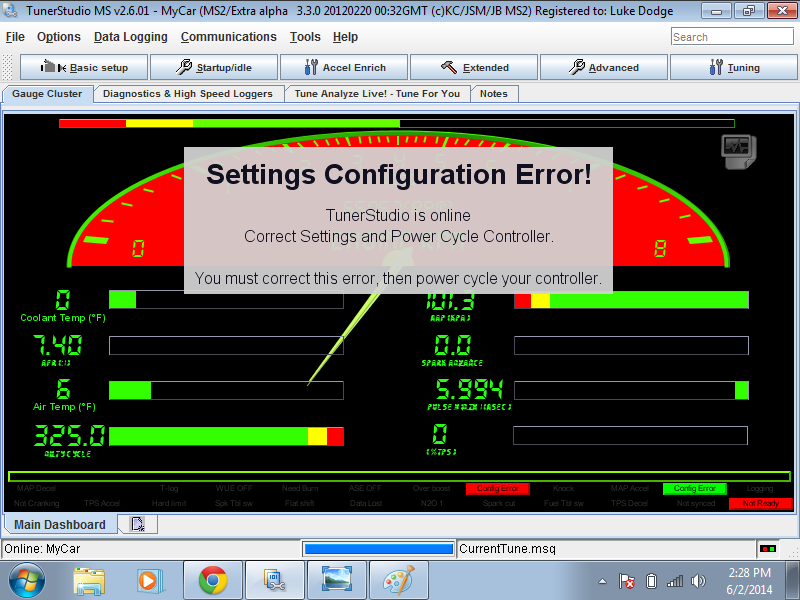Click the red Config Error indicator
This screenshot has width=800, height=600.
click(497, 488)
